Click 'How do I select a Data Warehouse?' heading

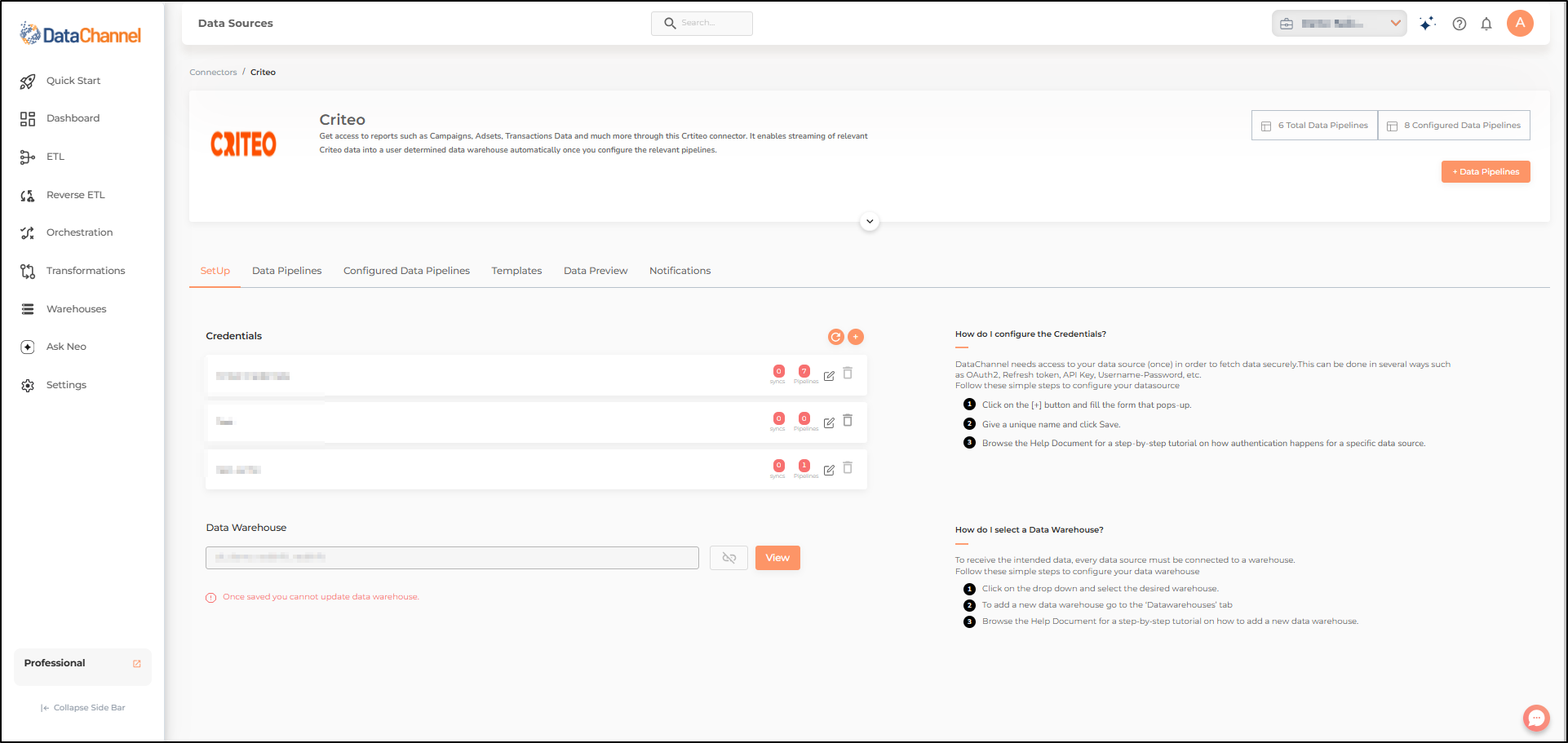pos(1029,530)
